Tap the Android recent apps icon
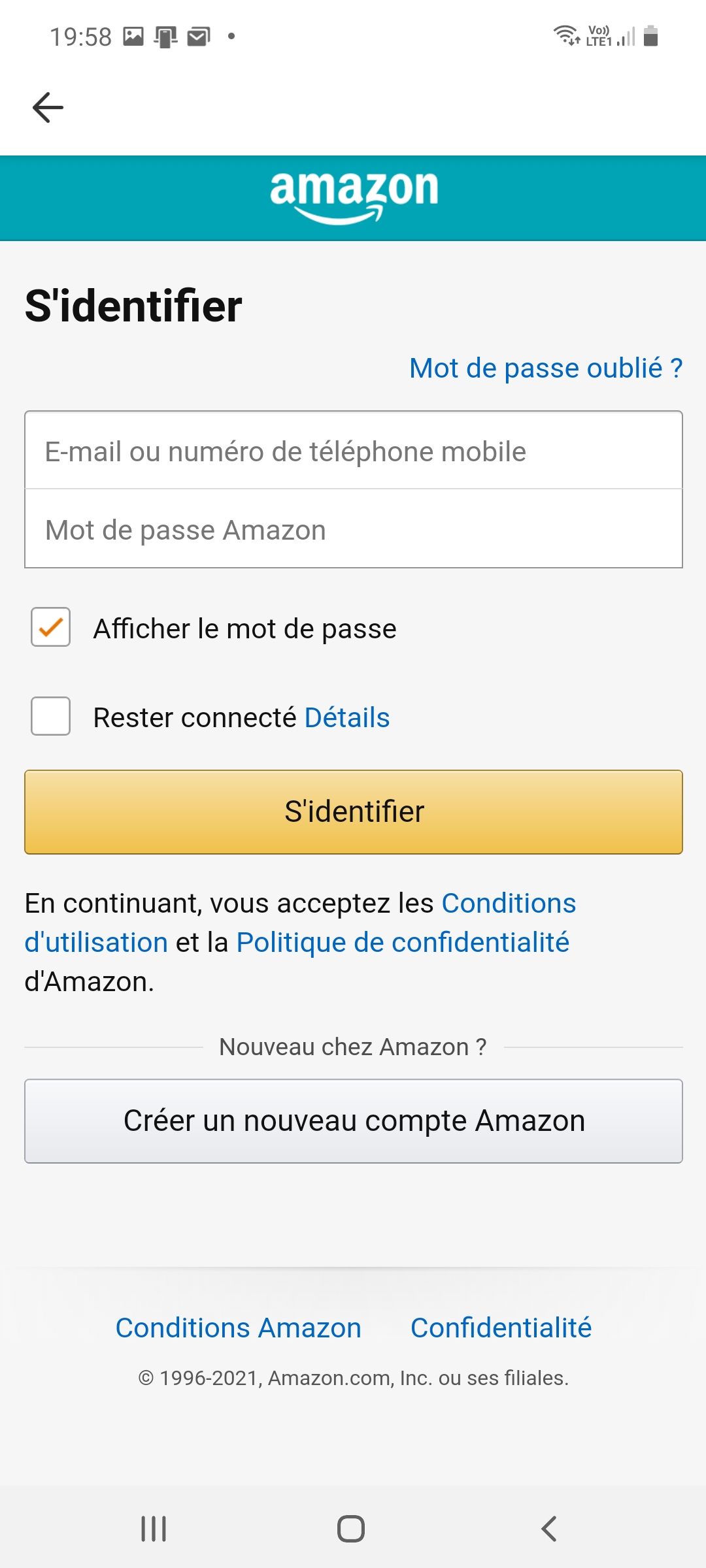Viewport: 706px width, 1568px height. (154, 1529)
